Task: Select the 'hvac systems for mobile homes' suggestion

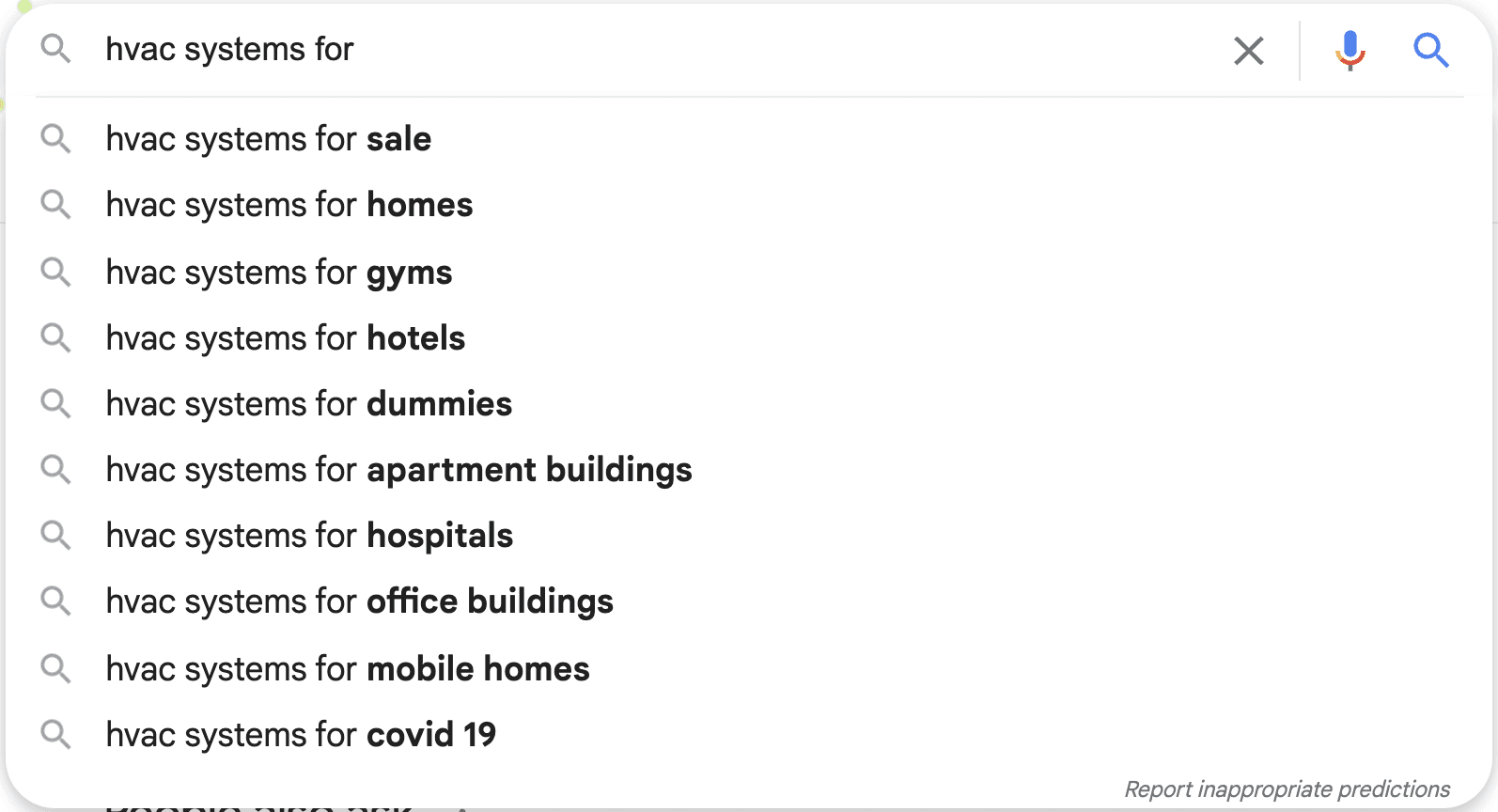Action: tap(347, 668)
